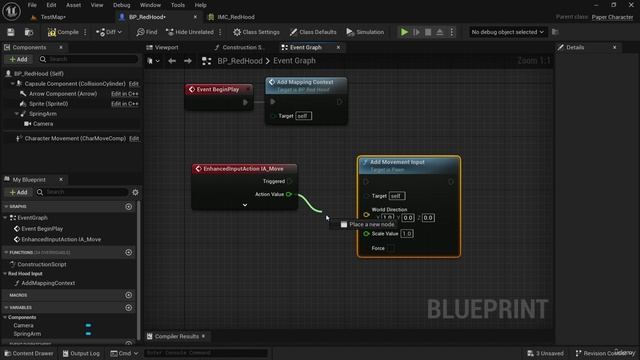Open the Content Drawer

pos(29,353)
